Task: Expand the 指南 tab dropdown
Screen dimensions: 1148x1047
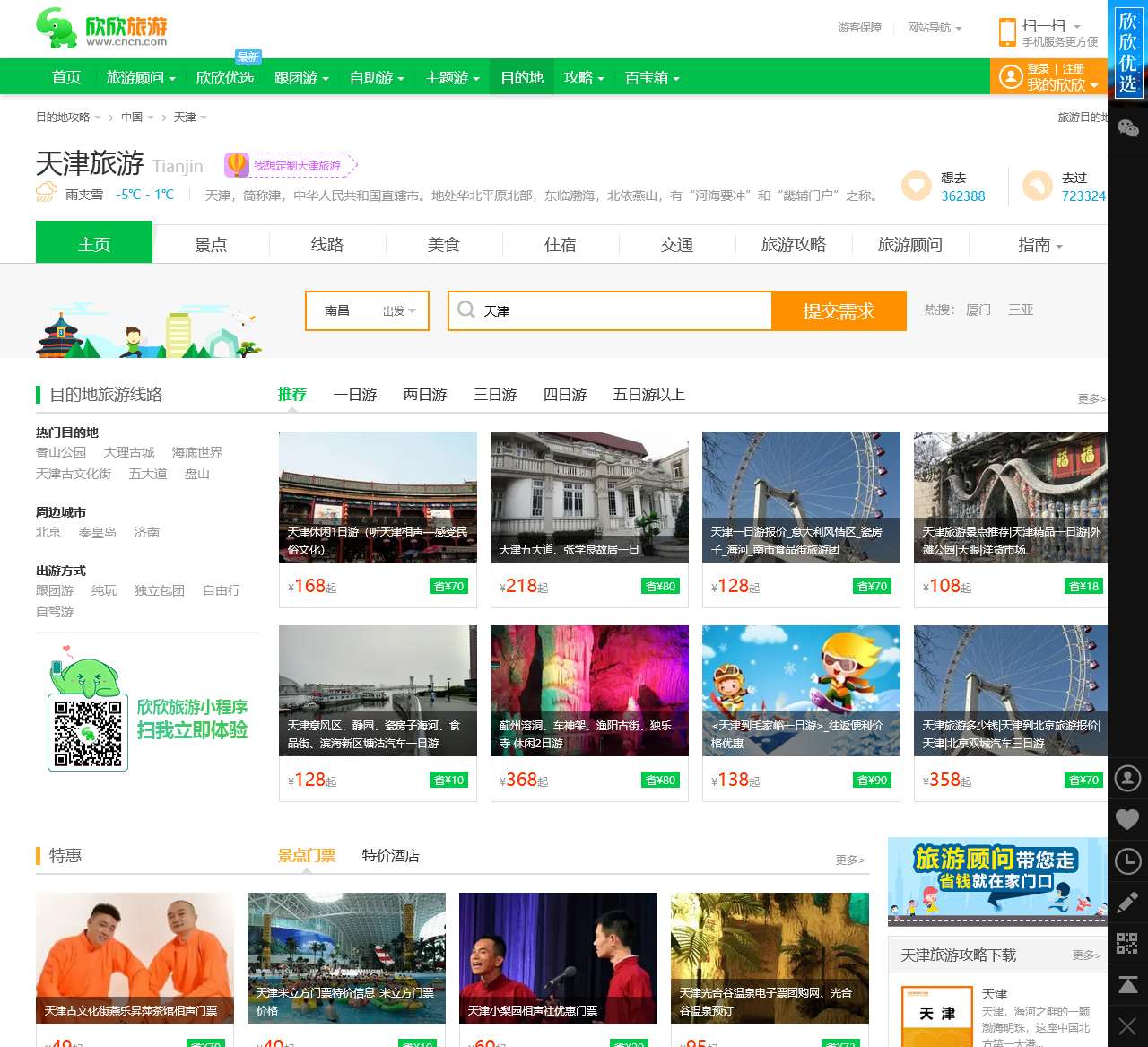Action: 1039,245
